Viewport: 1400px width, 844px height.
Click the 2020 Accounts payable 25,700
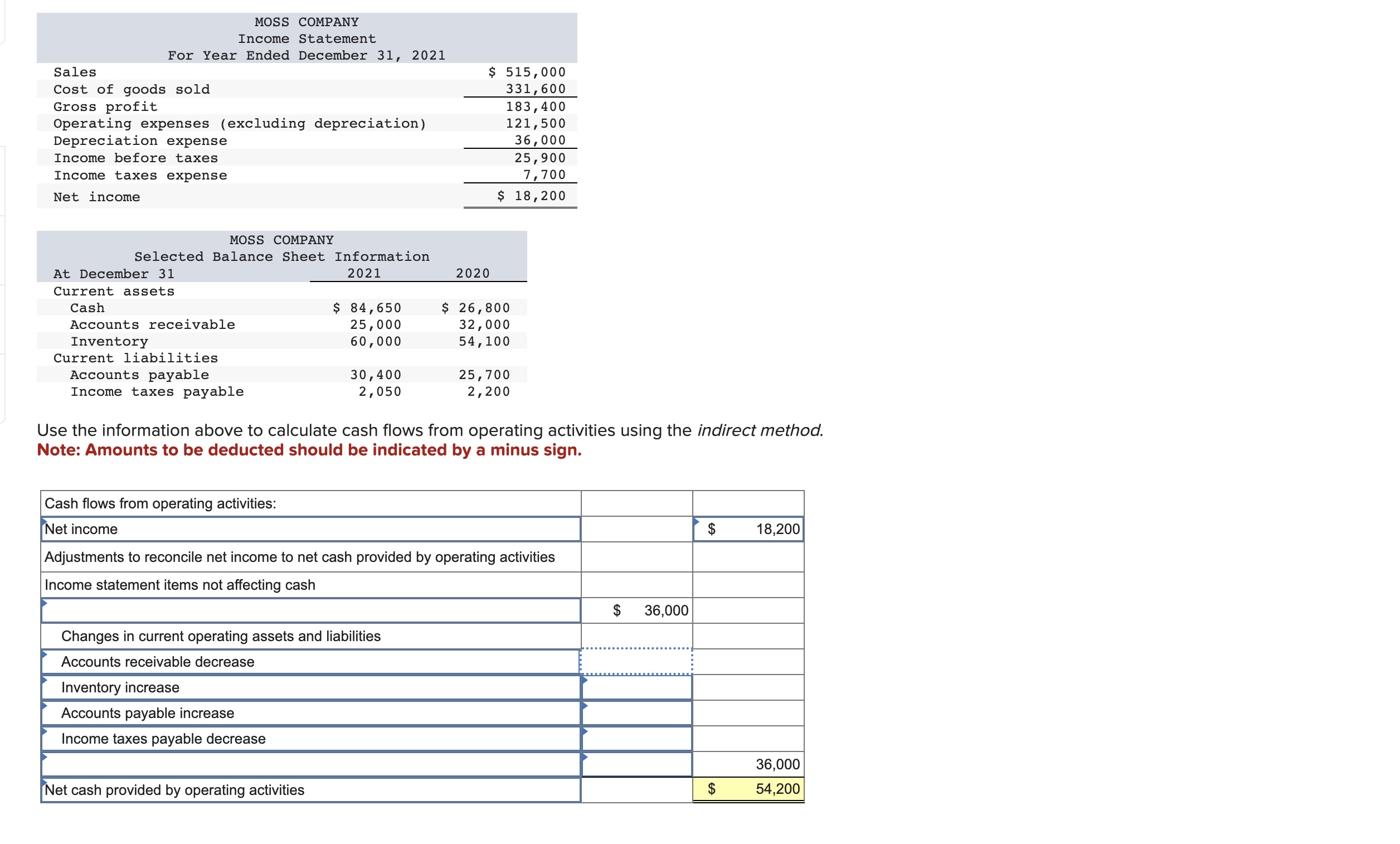(x=485, y=375)
